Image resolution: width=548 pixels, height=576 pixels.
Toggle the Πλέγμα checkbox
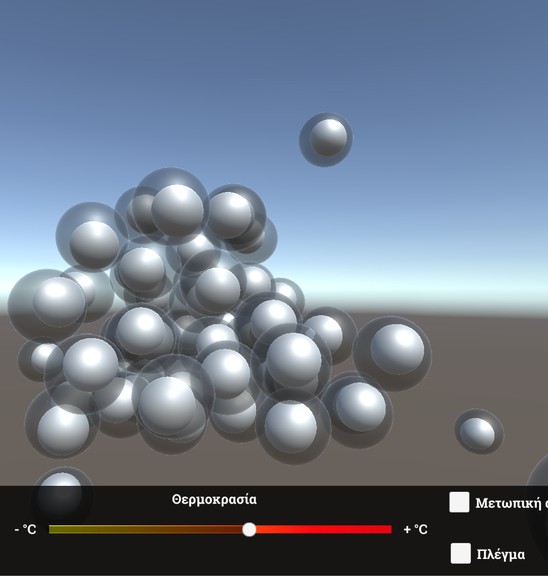coord(461,553)
